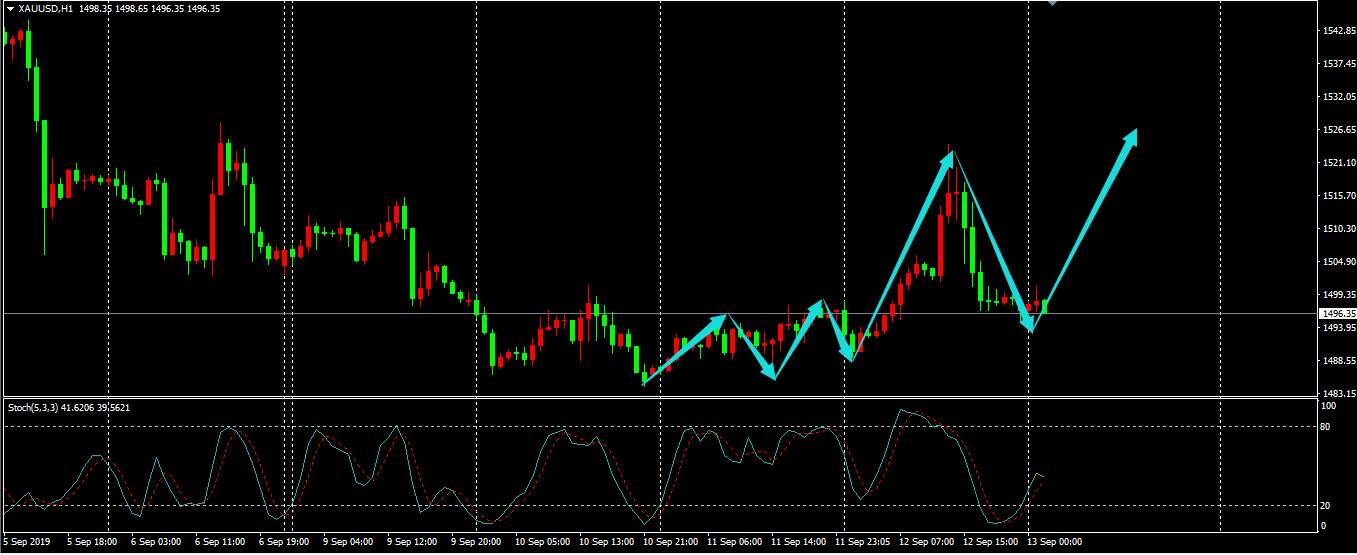Viewport: 1357px width, 555px height.
Task: Click the 11 Sep 06:00 time label
Action: pyautogui.click(x=734, y=542)
